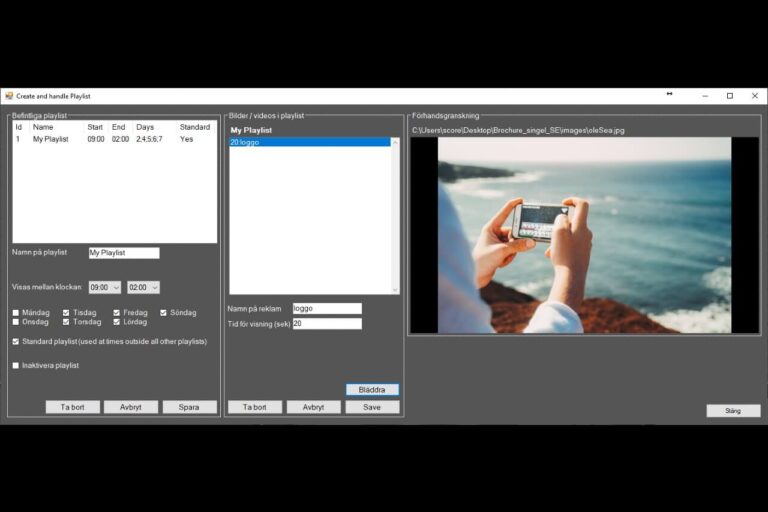Click the Save button for the playlist item
The image size is (768, 512).
point(372,407)
